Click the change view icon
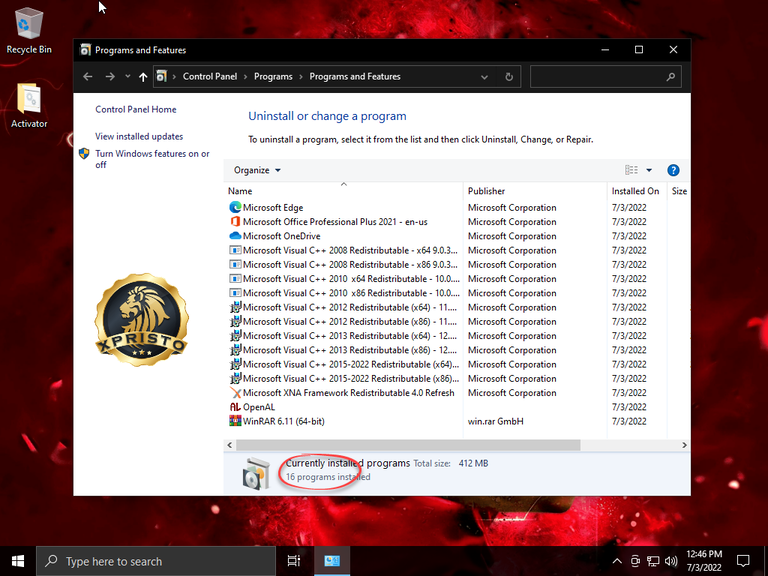The height and width of the screenshot is (576, 768). 631,170
